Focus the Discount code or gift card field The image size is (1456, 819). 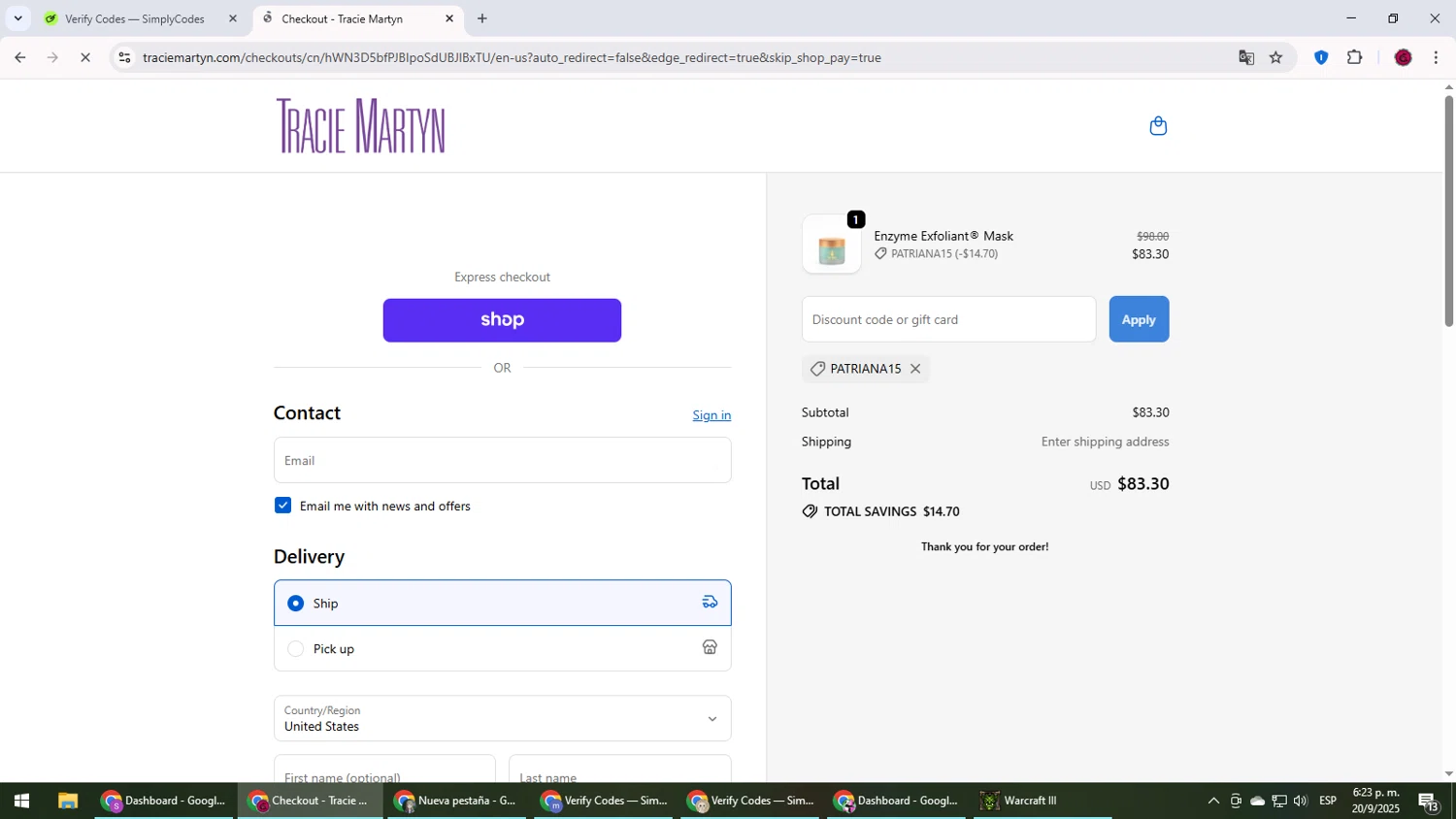pos(948,319)
